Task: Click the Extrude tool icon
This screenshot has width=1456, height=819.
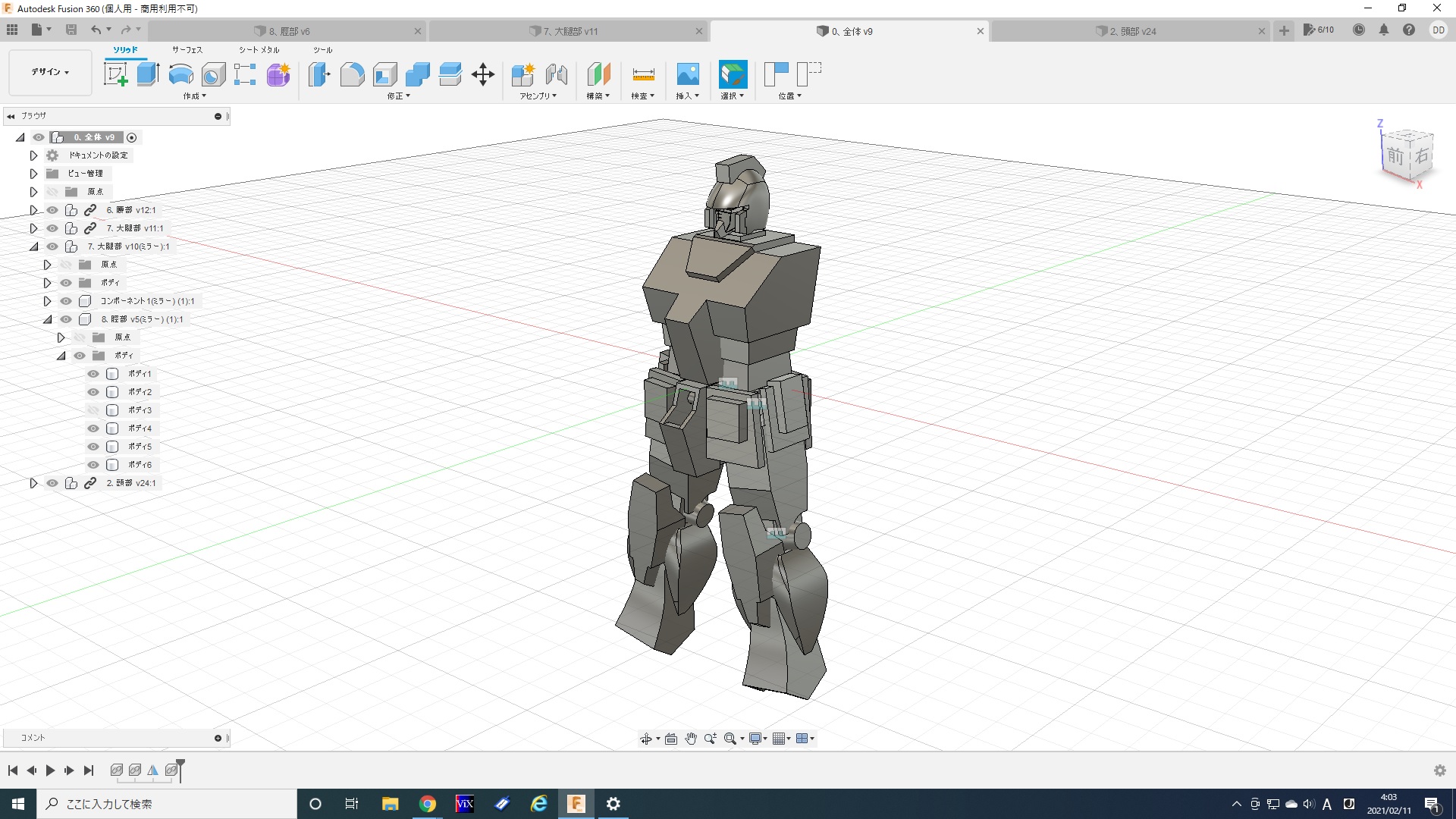Action: coord(148,74)
